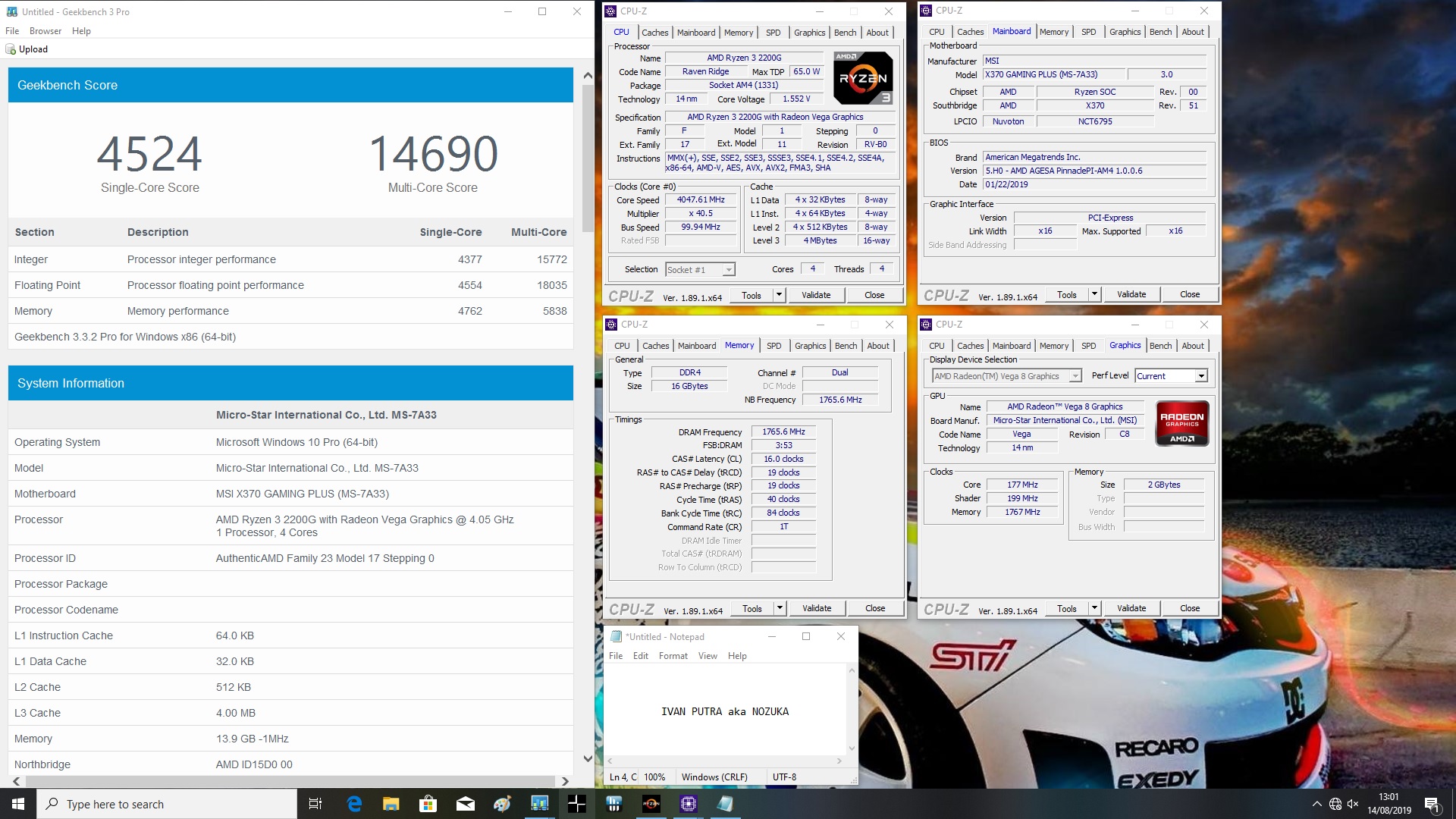
Task: Click the Motherboard row MSI X370 GAMING PLUS
Action: pos(290,494)
